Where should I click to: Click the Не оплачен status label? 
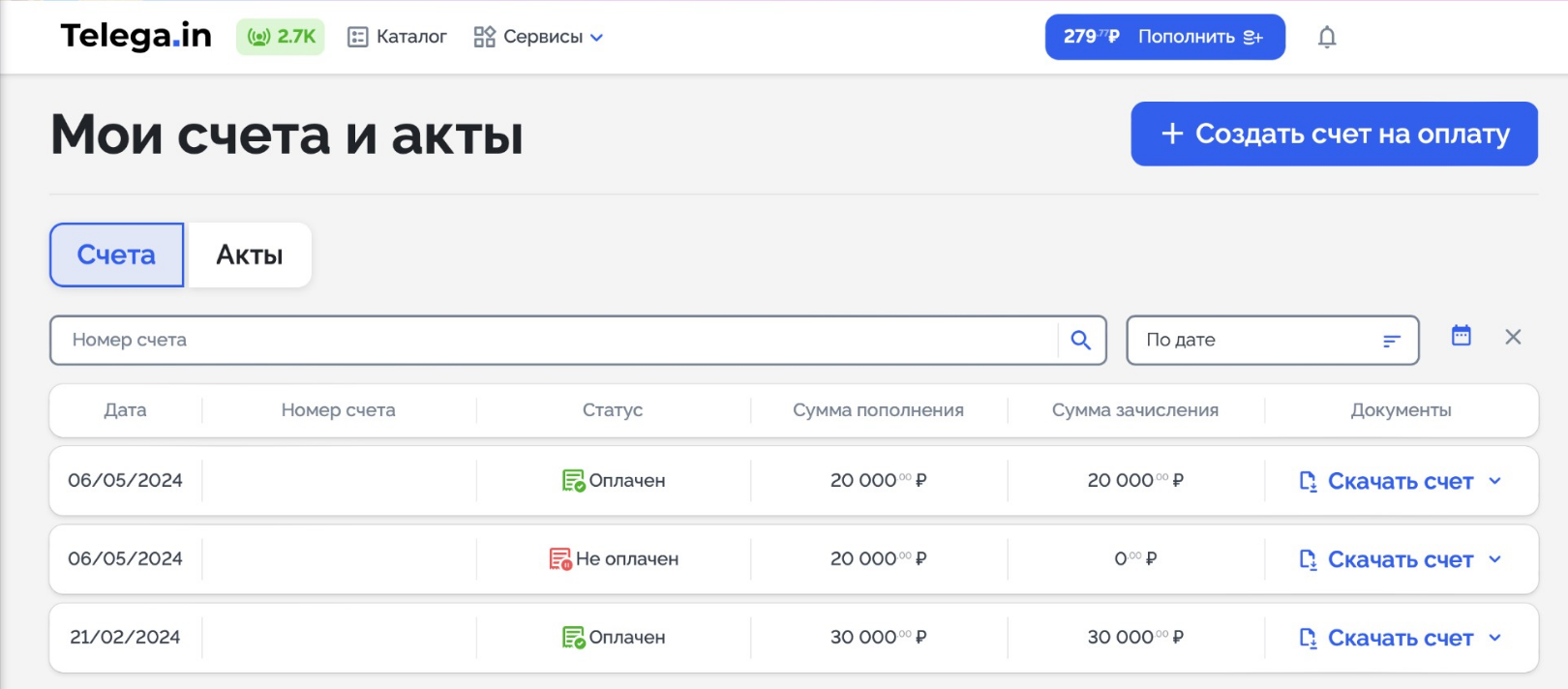pyautogui.click(x=627, y=559)
